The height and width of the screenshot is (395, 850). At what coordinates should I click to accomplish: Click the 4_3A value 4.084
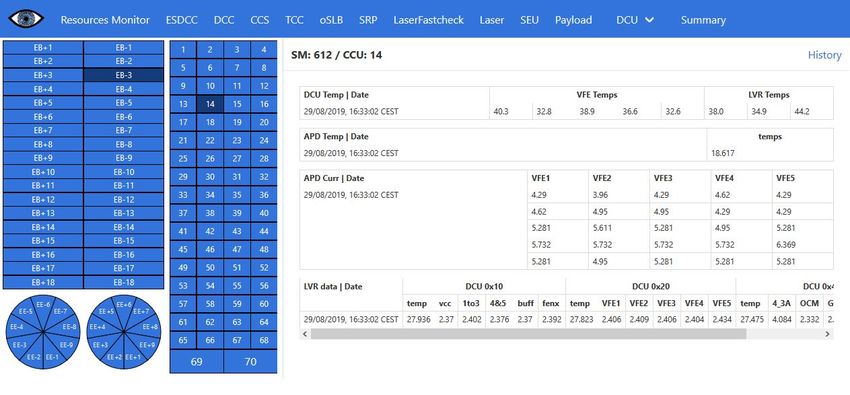tap(781, 319)
